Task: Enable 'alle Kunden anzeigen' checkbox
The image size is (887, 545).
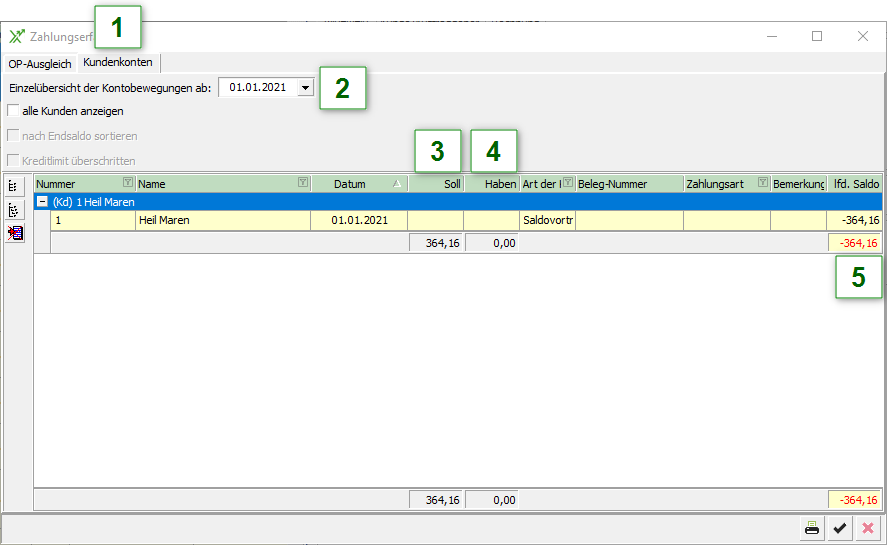Action: (x=14, y=111)
